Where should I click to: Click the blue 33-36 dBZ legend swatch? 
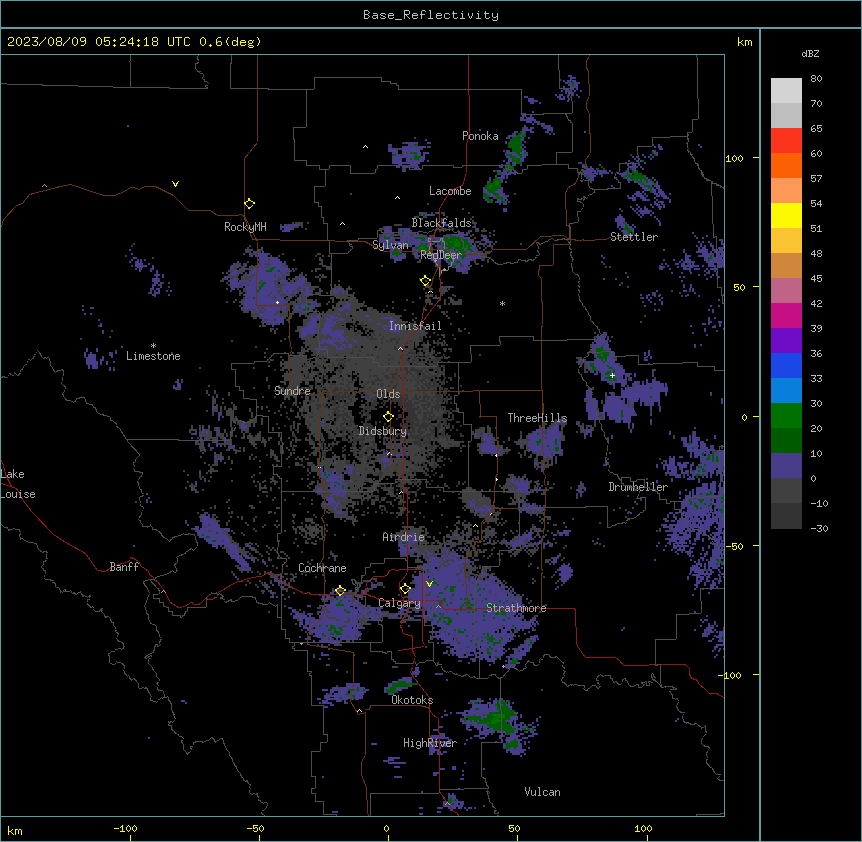[x=786, y=365]
